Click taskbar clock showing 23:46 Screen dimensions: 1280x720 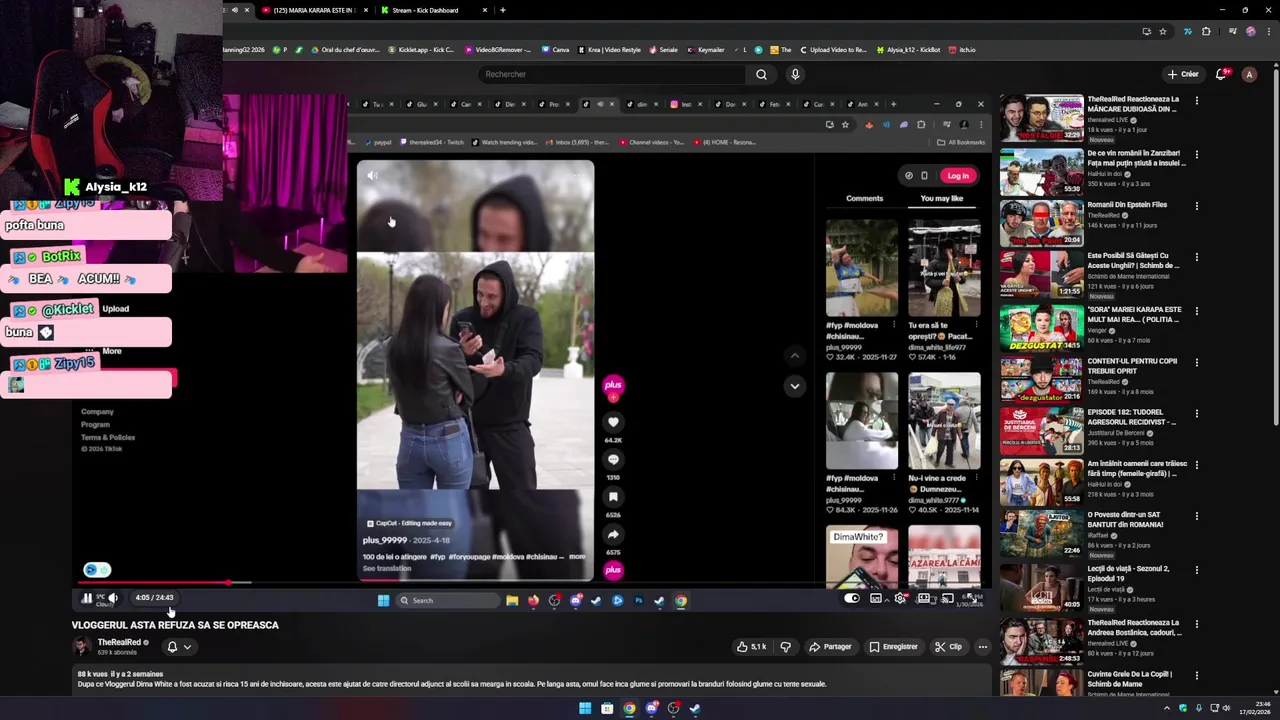coord(1255,709)
